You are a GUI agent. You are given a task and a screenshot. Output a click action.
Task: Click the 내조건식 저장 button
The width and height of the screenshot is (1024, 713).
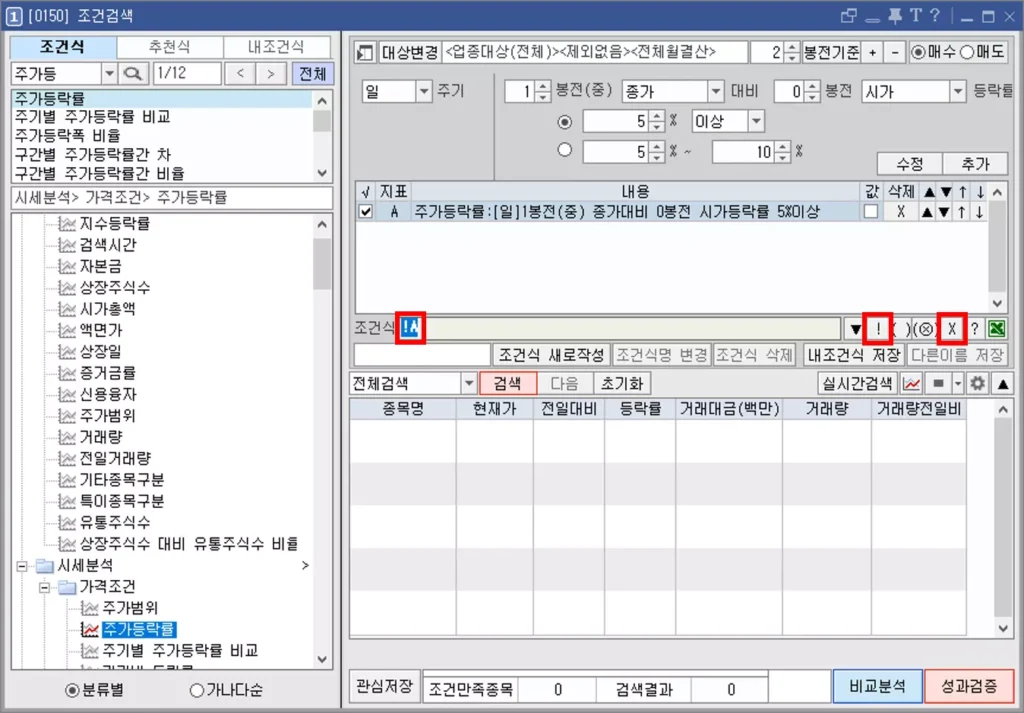click(854, 355)
